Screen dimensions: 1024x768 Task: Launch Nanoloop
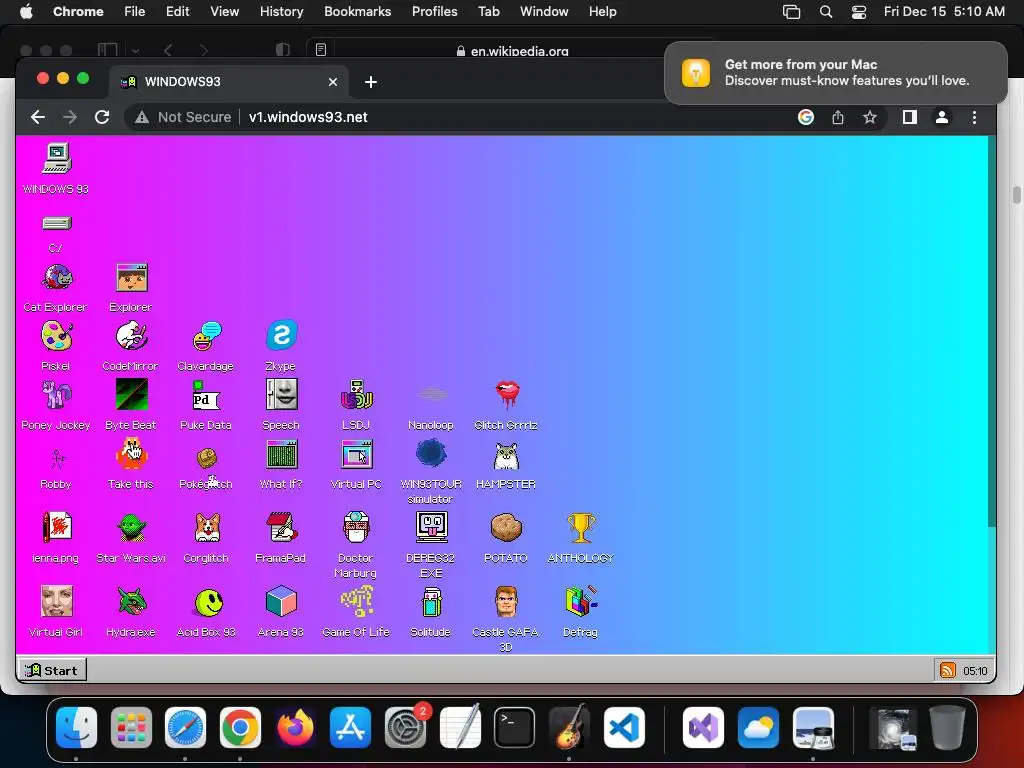point(432,394)
